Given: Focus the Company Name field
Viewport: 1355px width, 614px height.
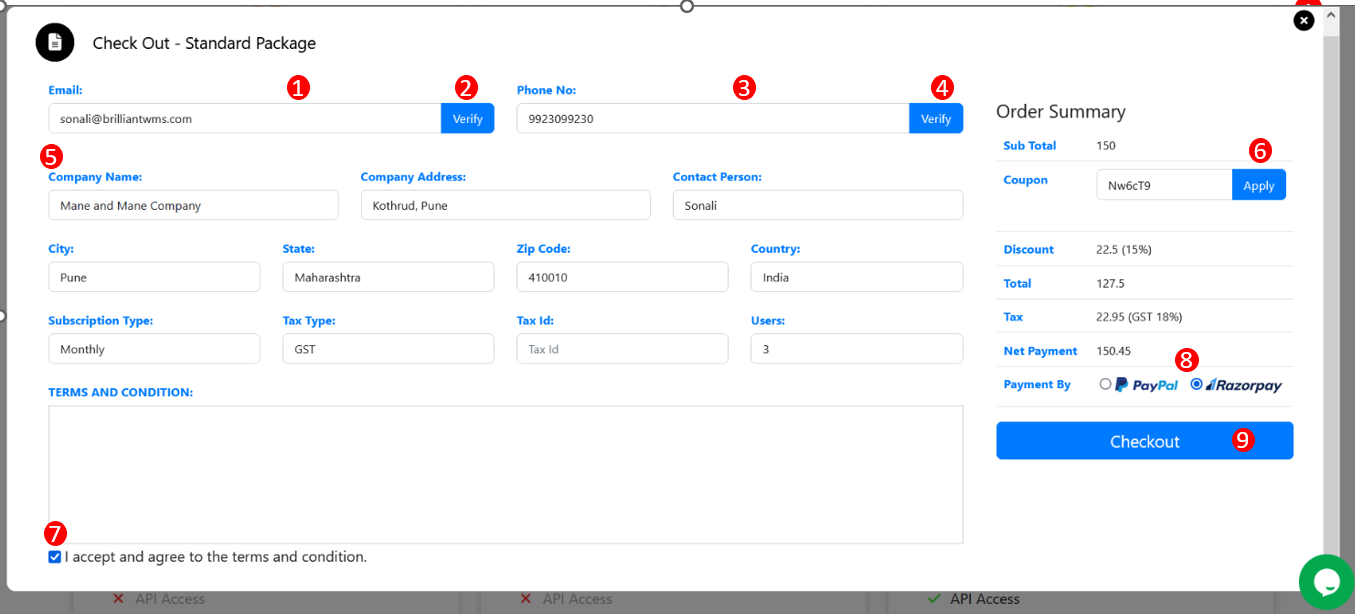Looking at the screenshot, I should pos(193,205).
